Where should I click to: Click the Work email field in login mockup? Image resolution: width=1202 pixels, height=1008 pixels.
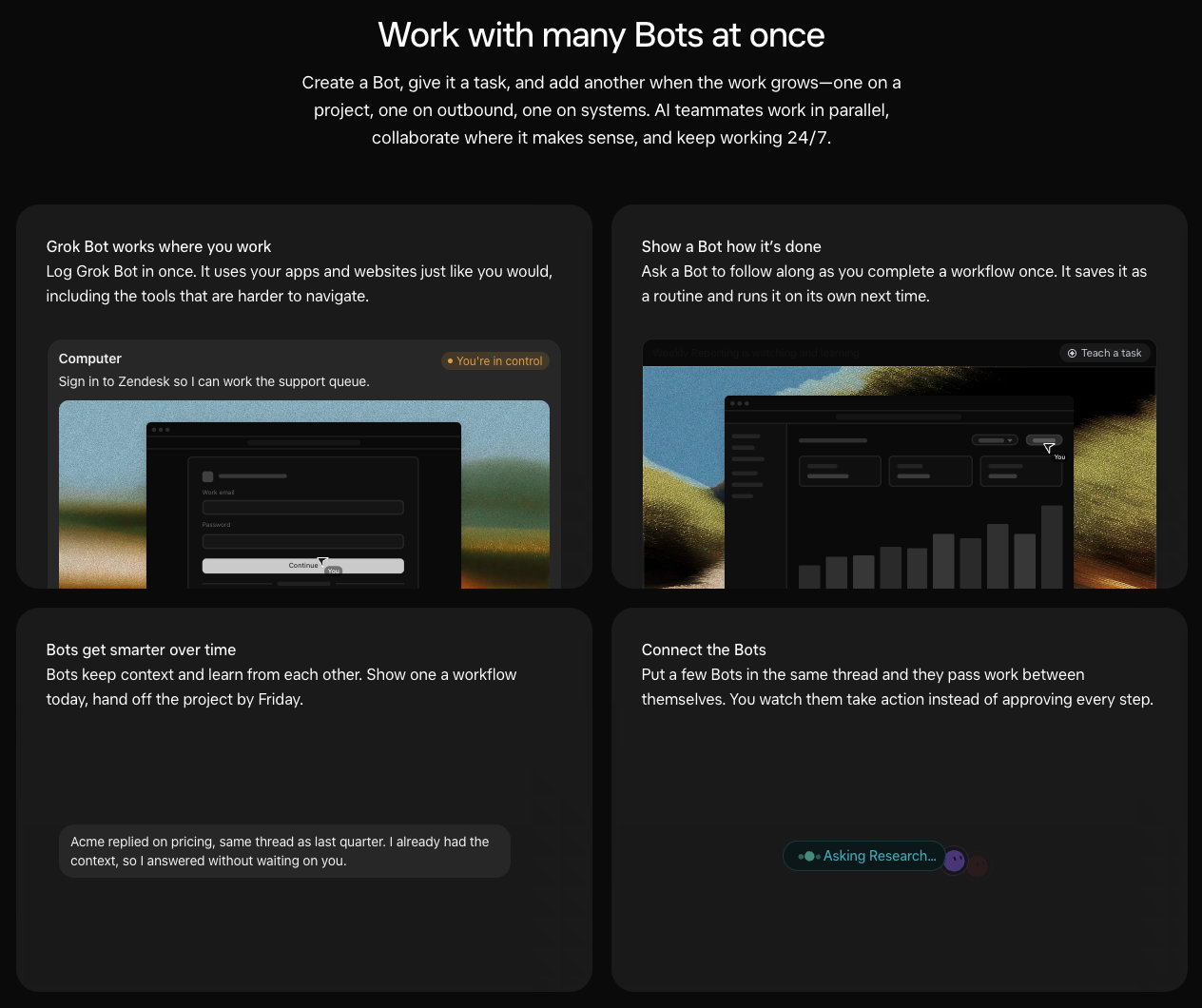302,508
